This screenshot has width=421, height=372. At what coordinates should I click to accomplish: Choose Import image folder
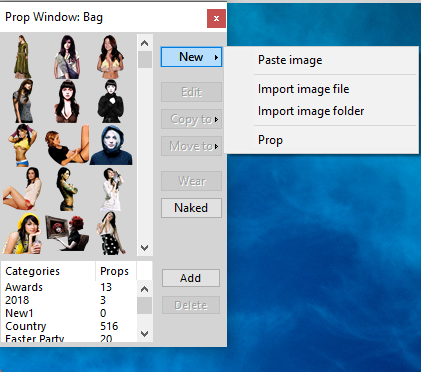coord(311,111)
